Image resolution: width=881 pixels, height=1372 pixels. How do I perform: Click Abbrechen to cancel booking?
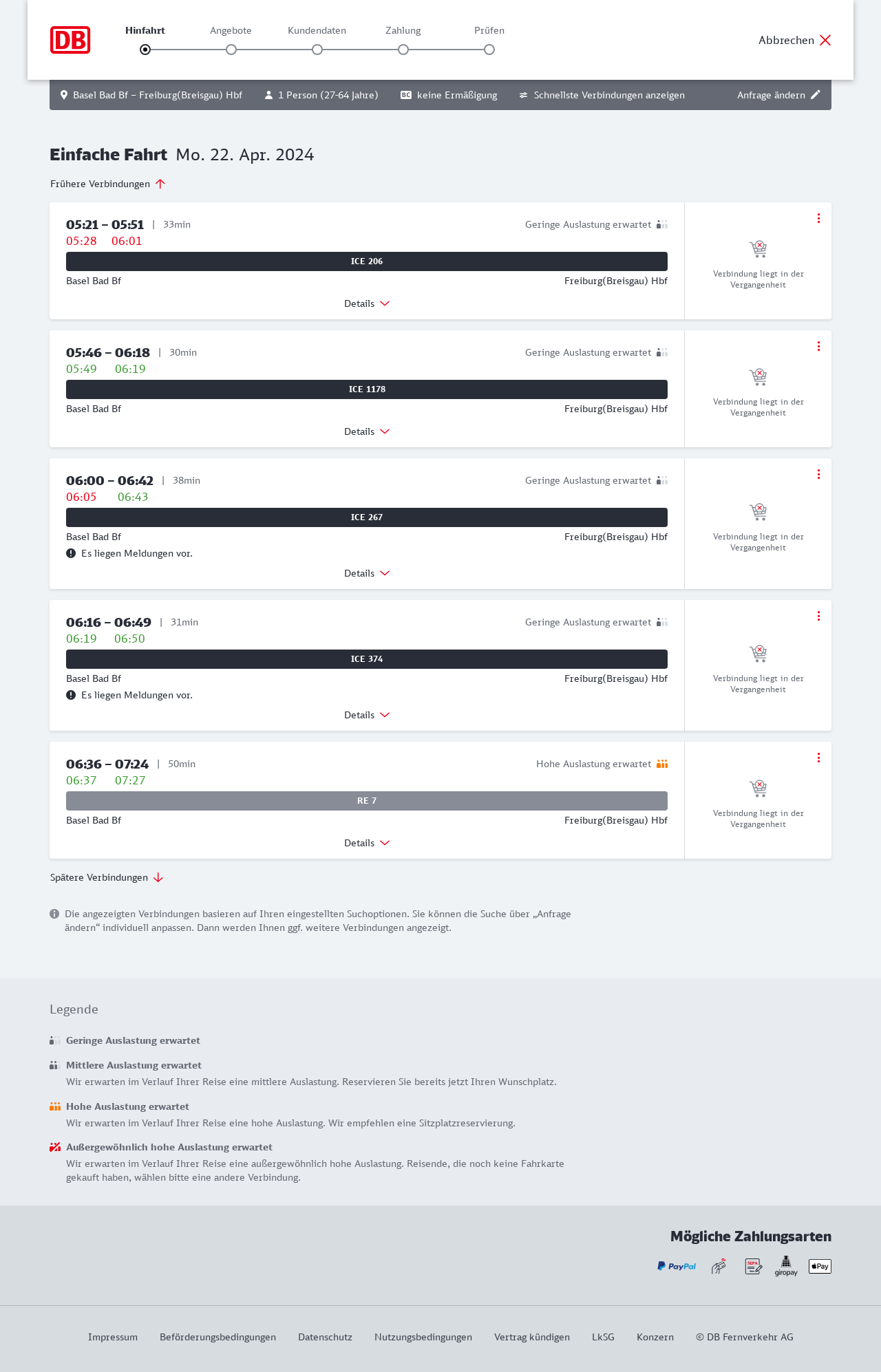click(x=795, y=40)
